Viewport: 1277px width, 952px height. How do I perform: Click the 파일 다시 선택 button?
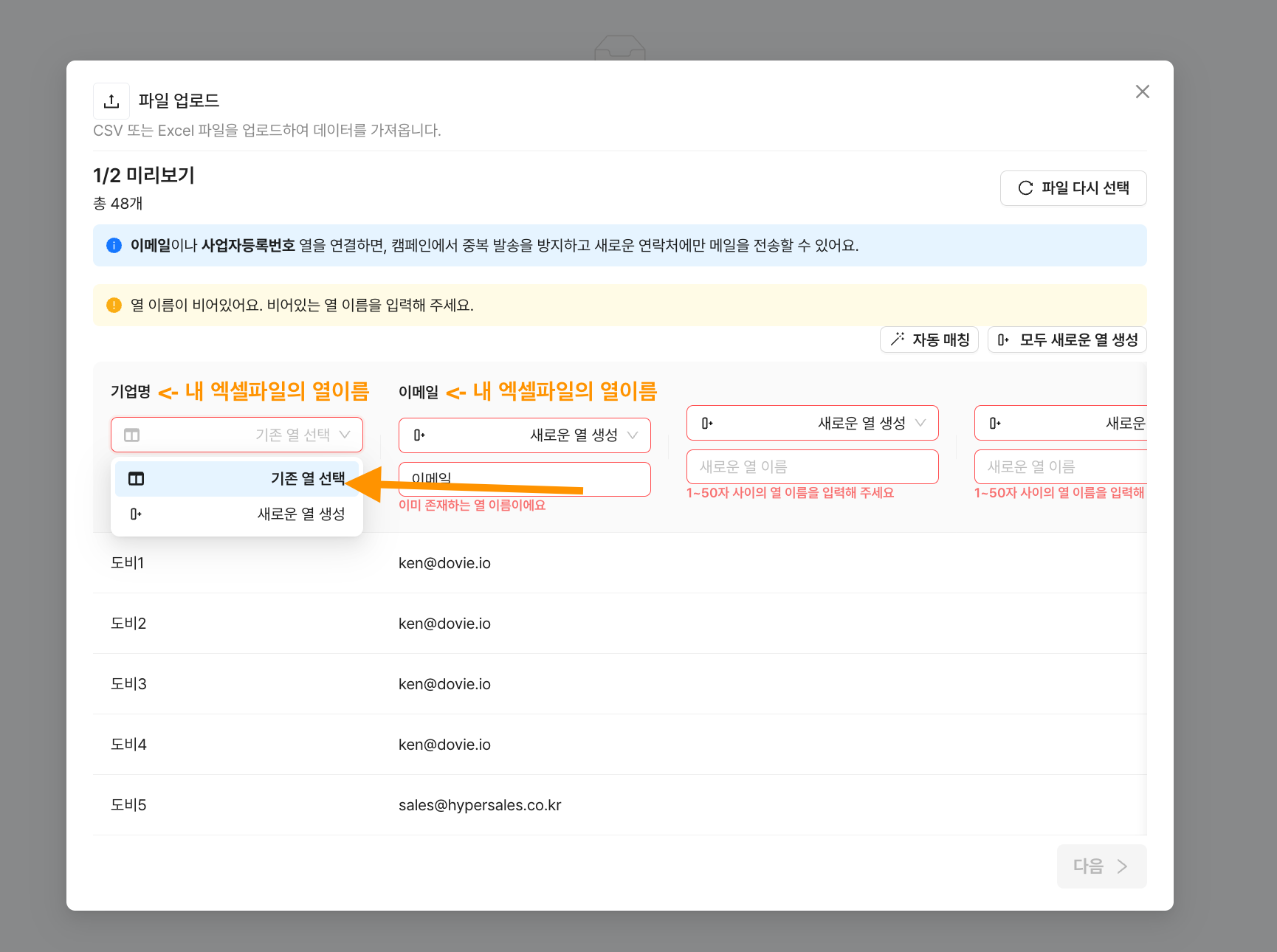[x=1073, y=188]
